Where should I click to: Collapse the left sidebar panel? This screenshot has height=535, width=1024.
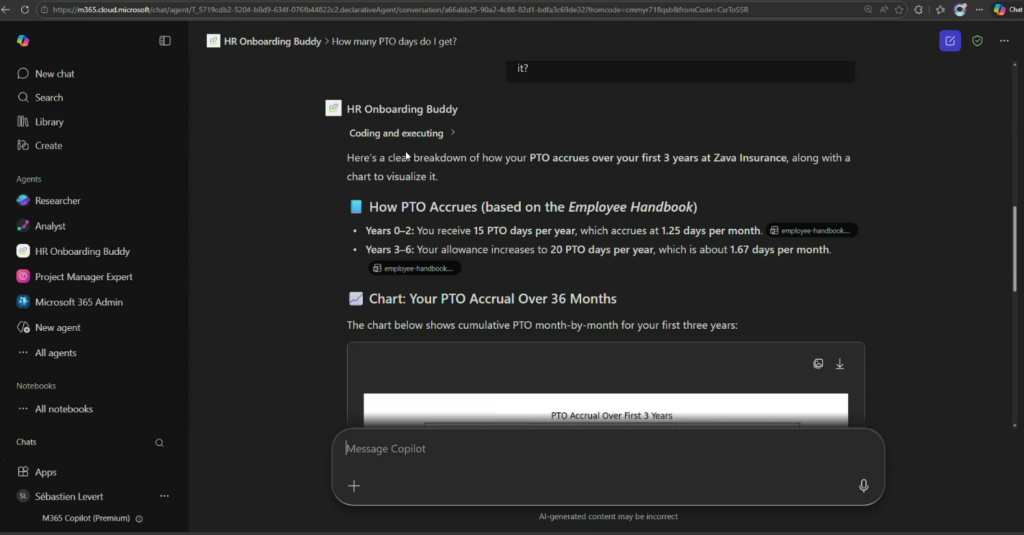click(165, 41)
